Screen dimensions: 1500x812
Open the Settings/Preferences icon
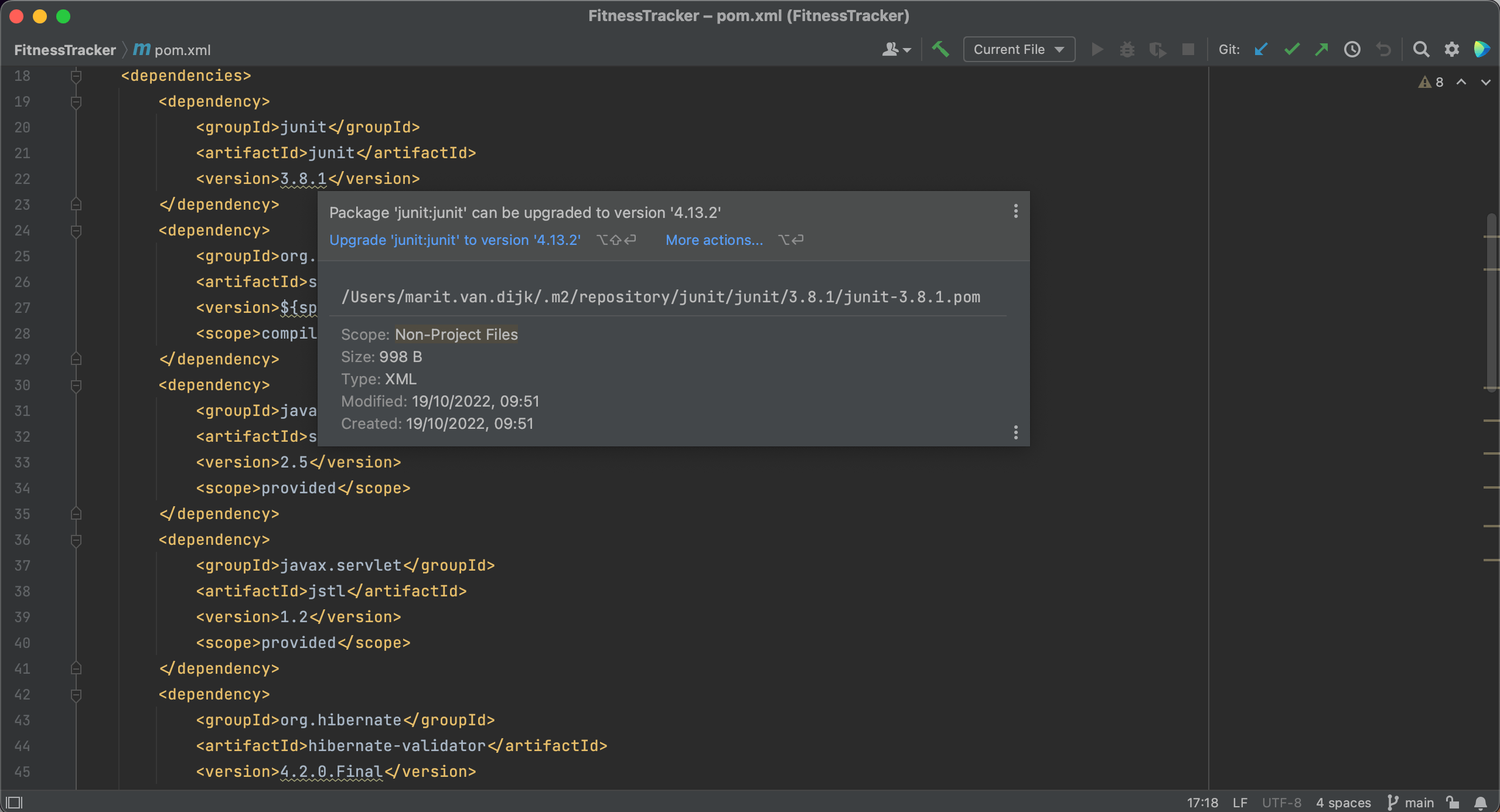coord(1452,49)
